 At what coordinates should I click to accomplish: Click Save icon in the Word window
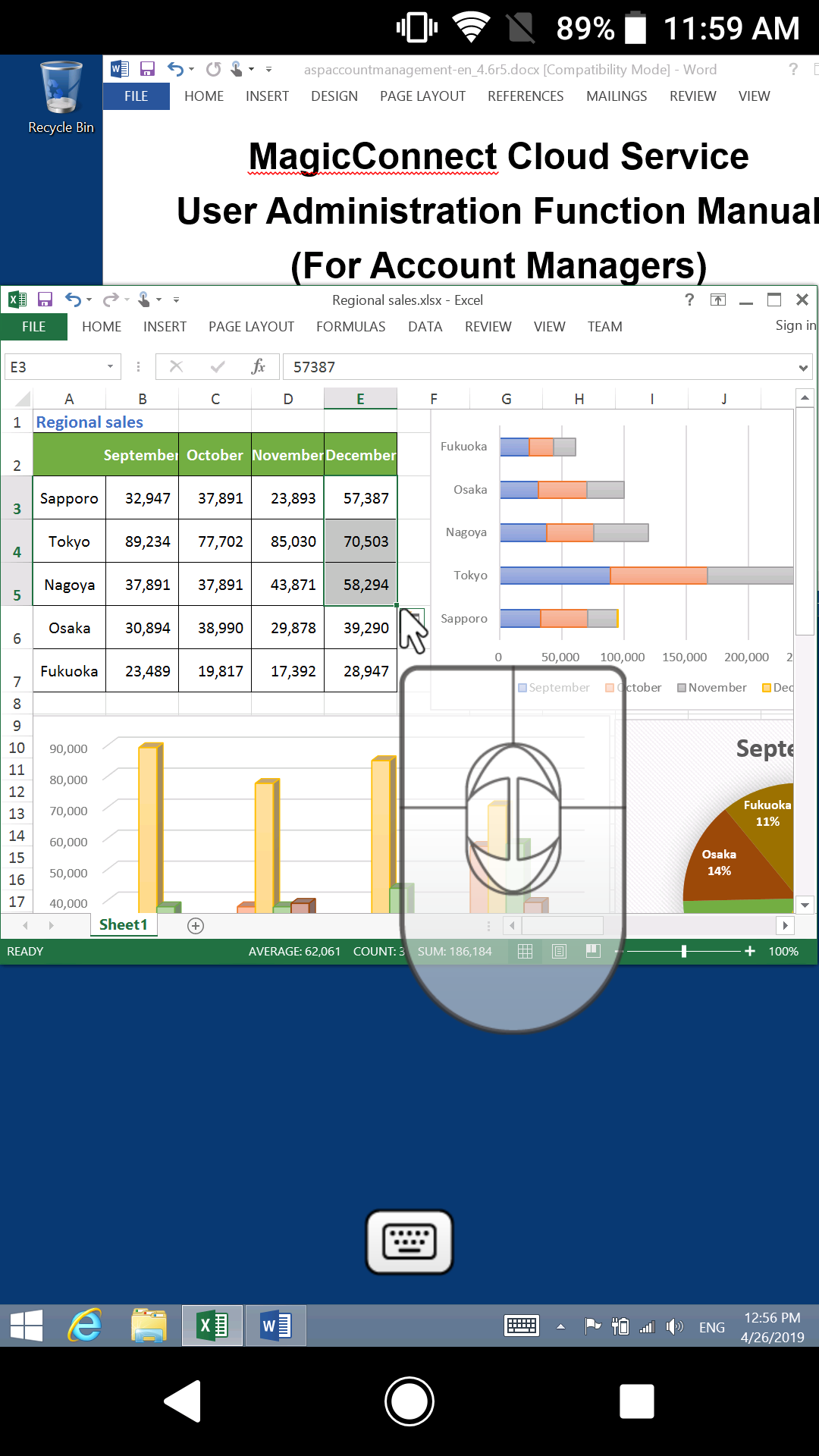pos(147,69)
